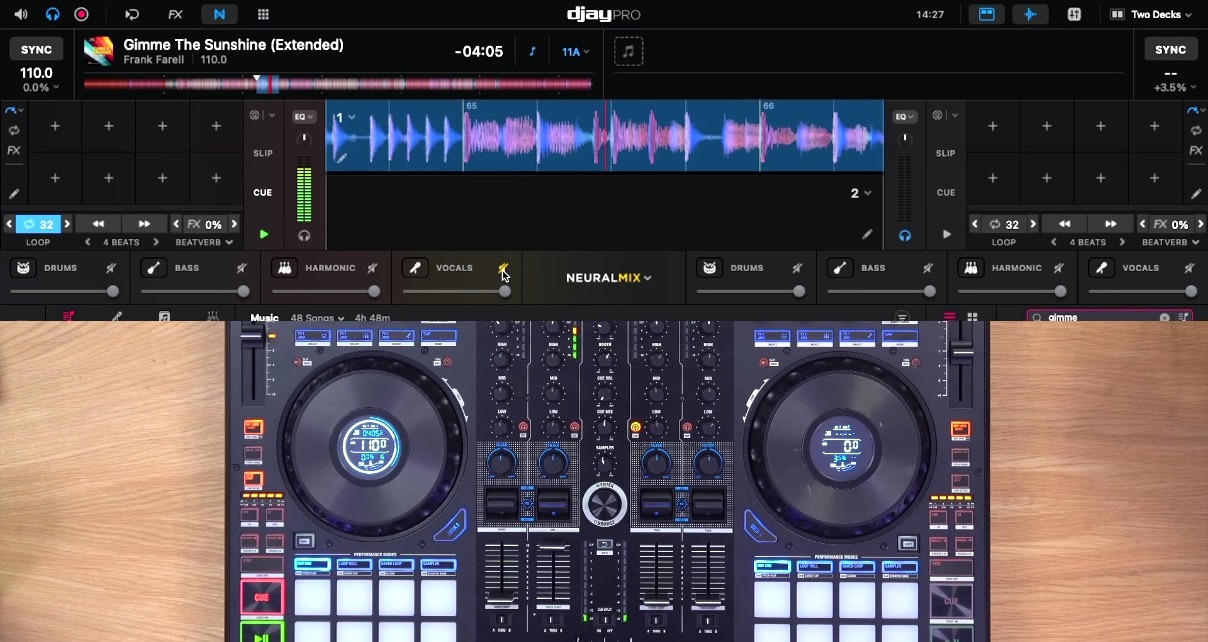This screenshot has height=642, width=1208.
Task: Click the right deck skip backward button
Action: click(1064, 224)
